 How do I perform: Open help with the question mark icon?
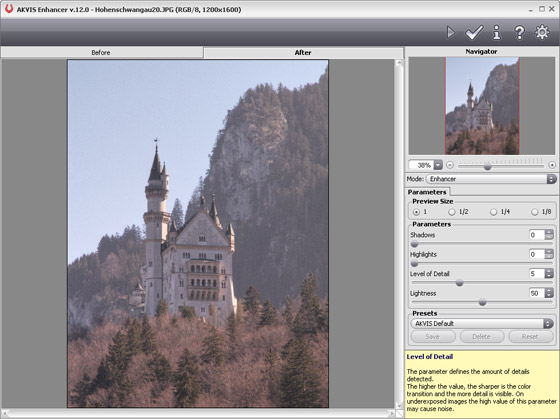pos(519,33)
